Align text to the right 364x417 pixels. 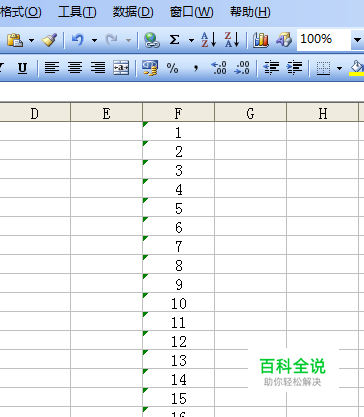click(x=98, y=68)
